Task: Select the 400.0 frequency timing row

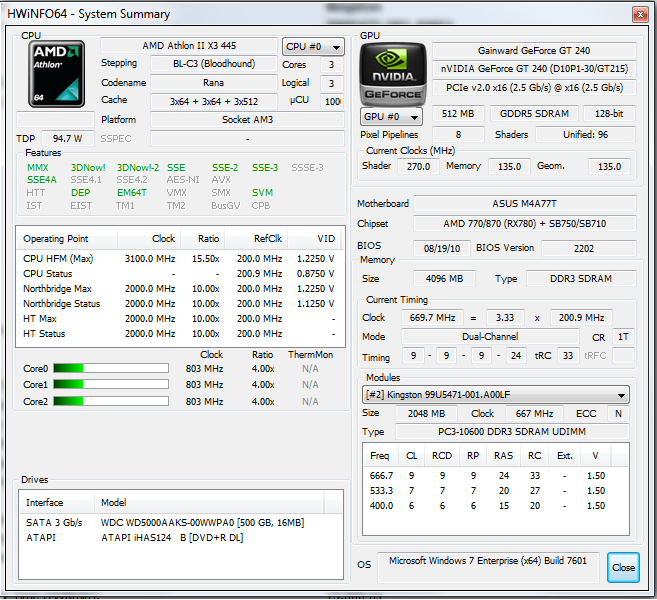Action: [x=495, y=506]
